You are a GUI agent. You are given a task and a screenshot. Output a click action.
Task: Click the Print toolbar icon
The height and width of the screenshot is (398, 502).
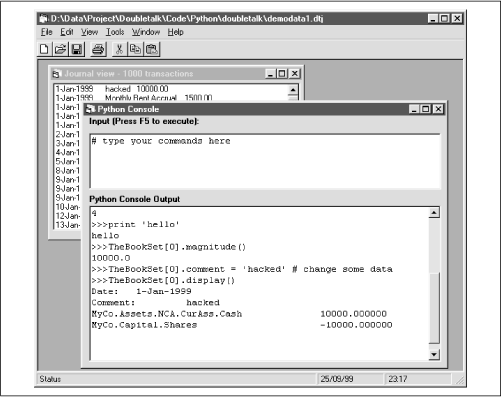pyautogui.click(x=98, y=49)
